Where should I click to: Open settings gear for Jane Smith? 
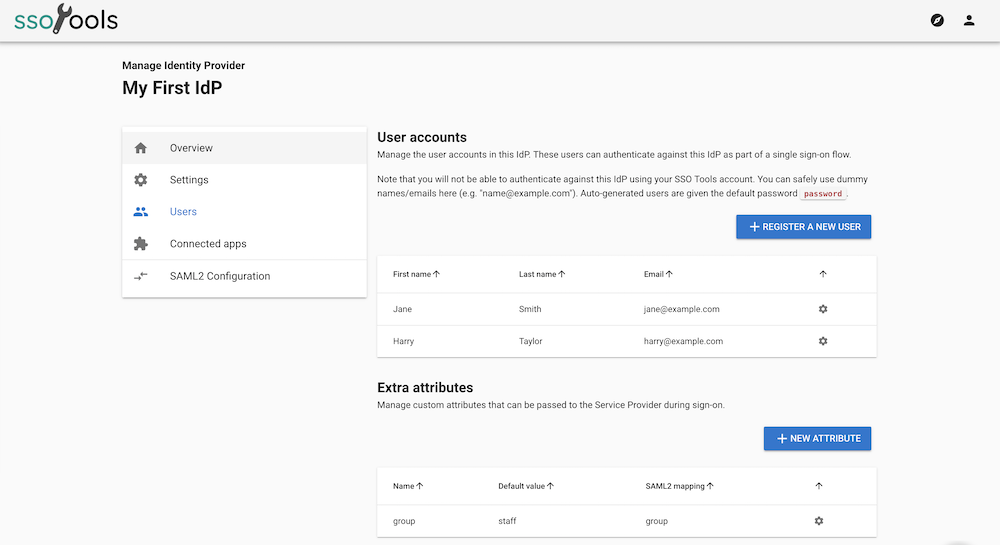tap(823, 309)
